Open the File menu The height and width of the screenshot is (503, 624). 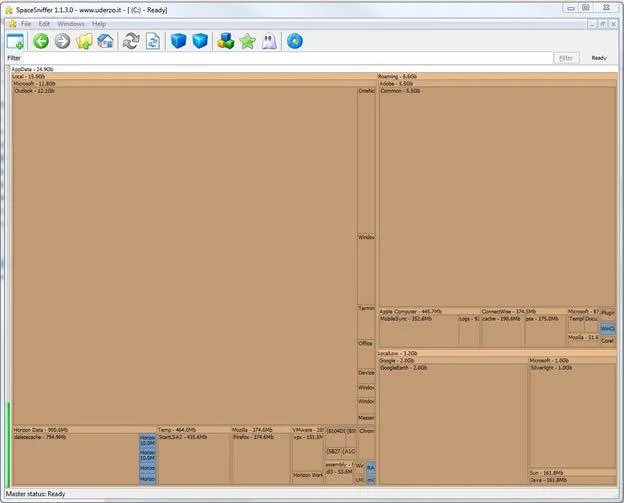[x=26, y=24]
